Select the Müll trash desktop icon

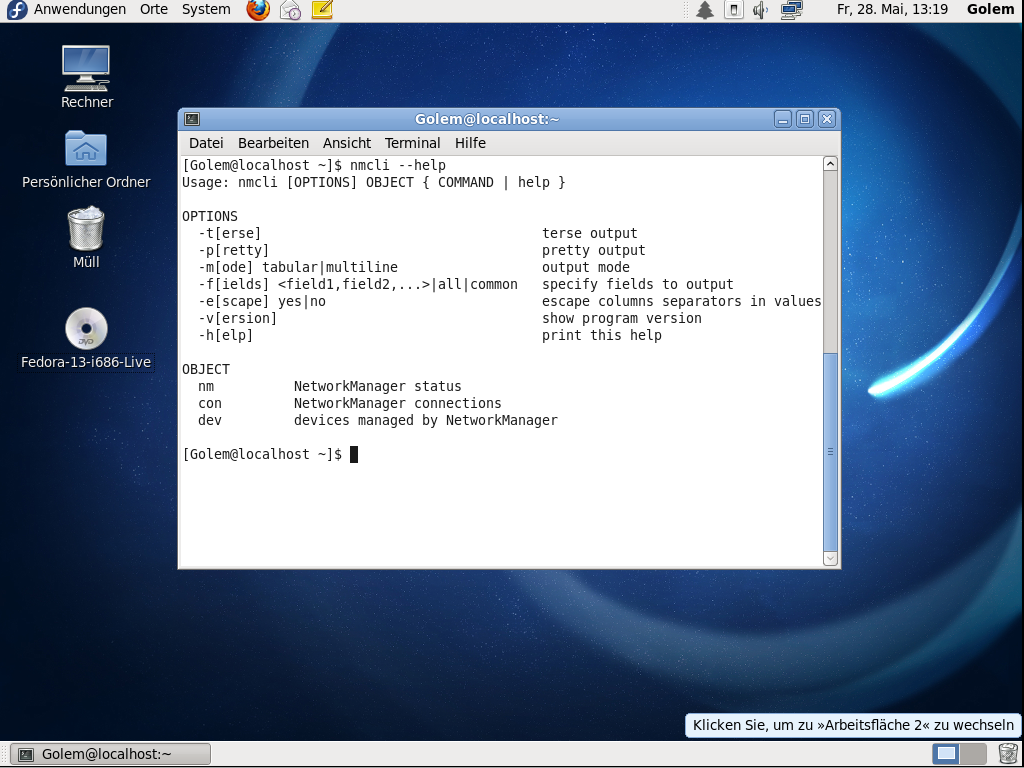(x=86, y=238)
